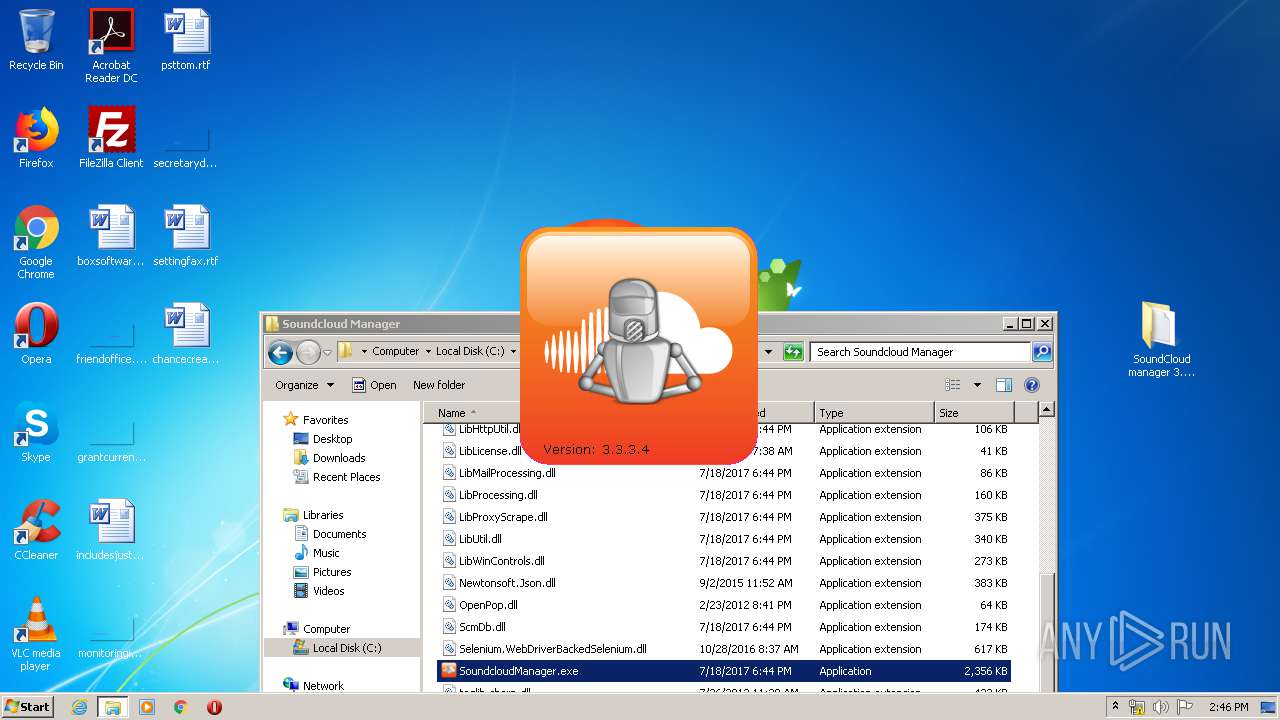The width and height of the screenshot is (1280, 720).
Task: Click Windows Explorer taskbar button
Action: pos(113,707)
